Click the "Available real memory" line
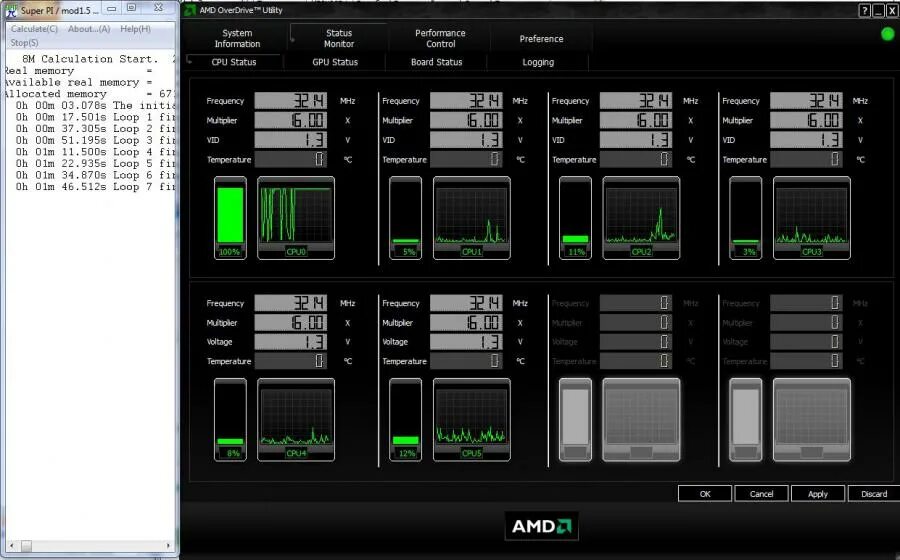 coord(78,82)
